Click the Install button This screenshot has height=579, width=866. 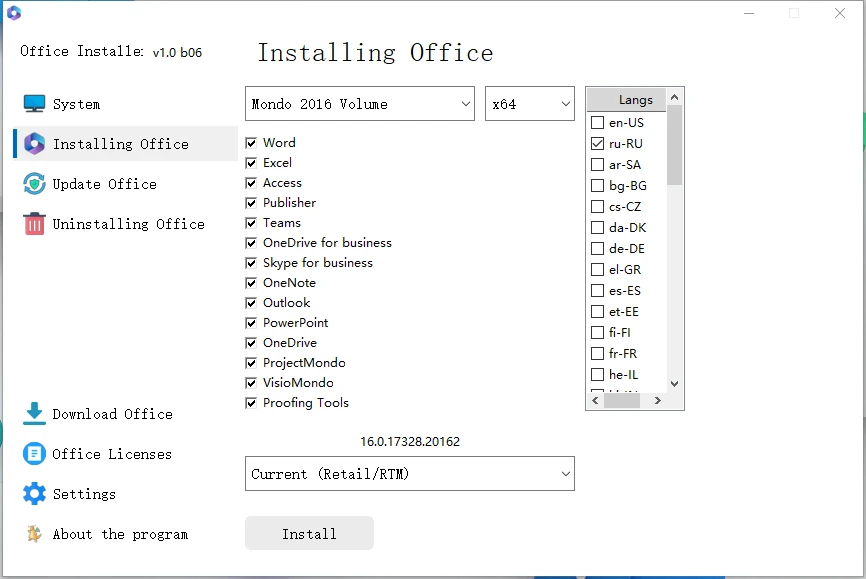[309, 533]
